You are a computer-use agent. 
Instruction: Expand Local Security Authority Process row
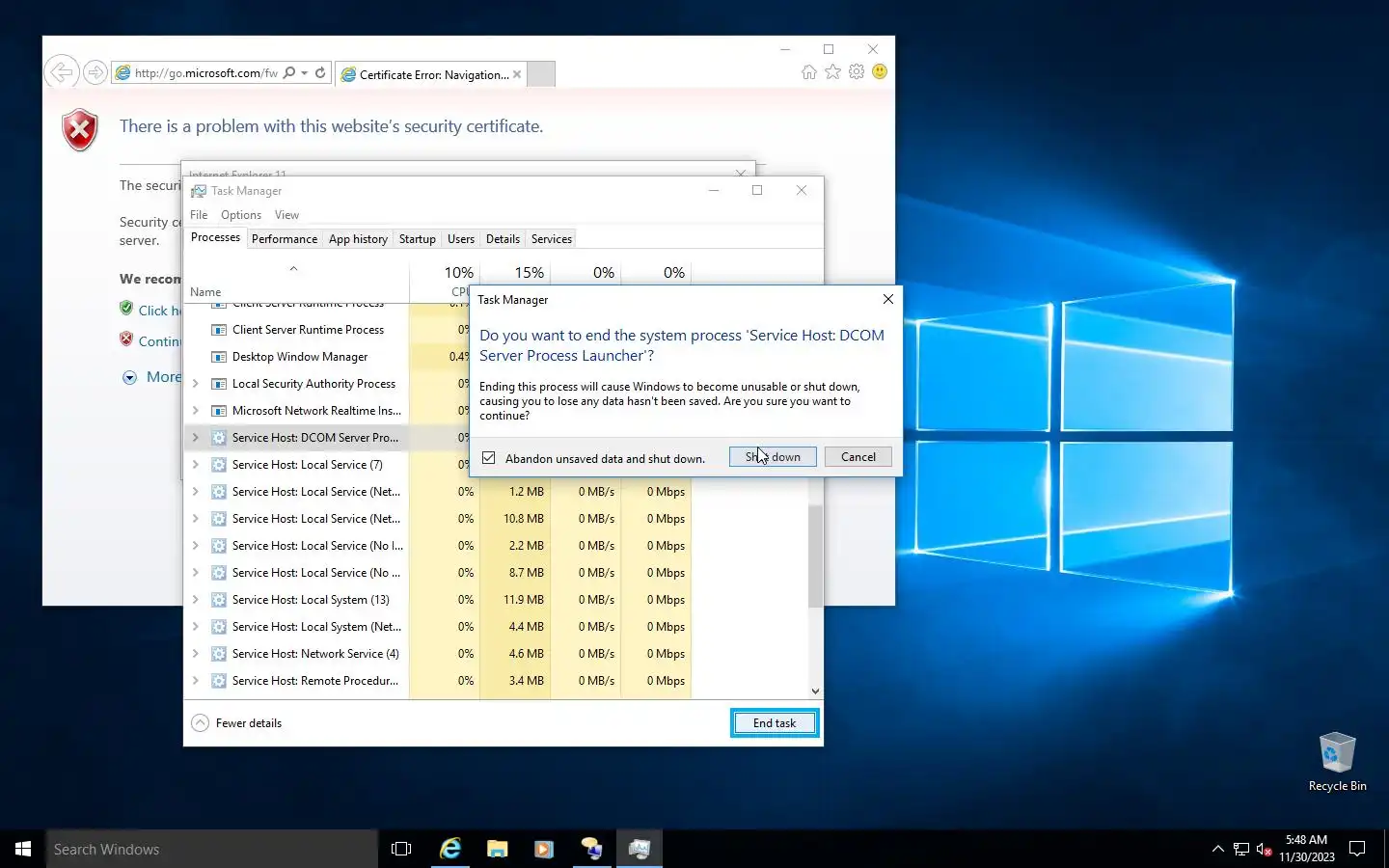point(196,384)
